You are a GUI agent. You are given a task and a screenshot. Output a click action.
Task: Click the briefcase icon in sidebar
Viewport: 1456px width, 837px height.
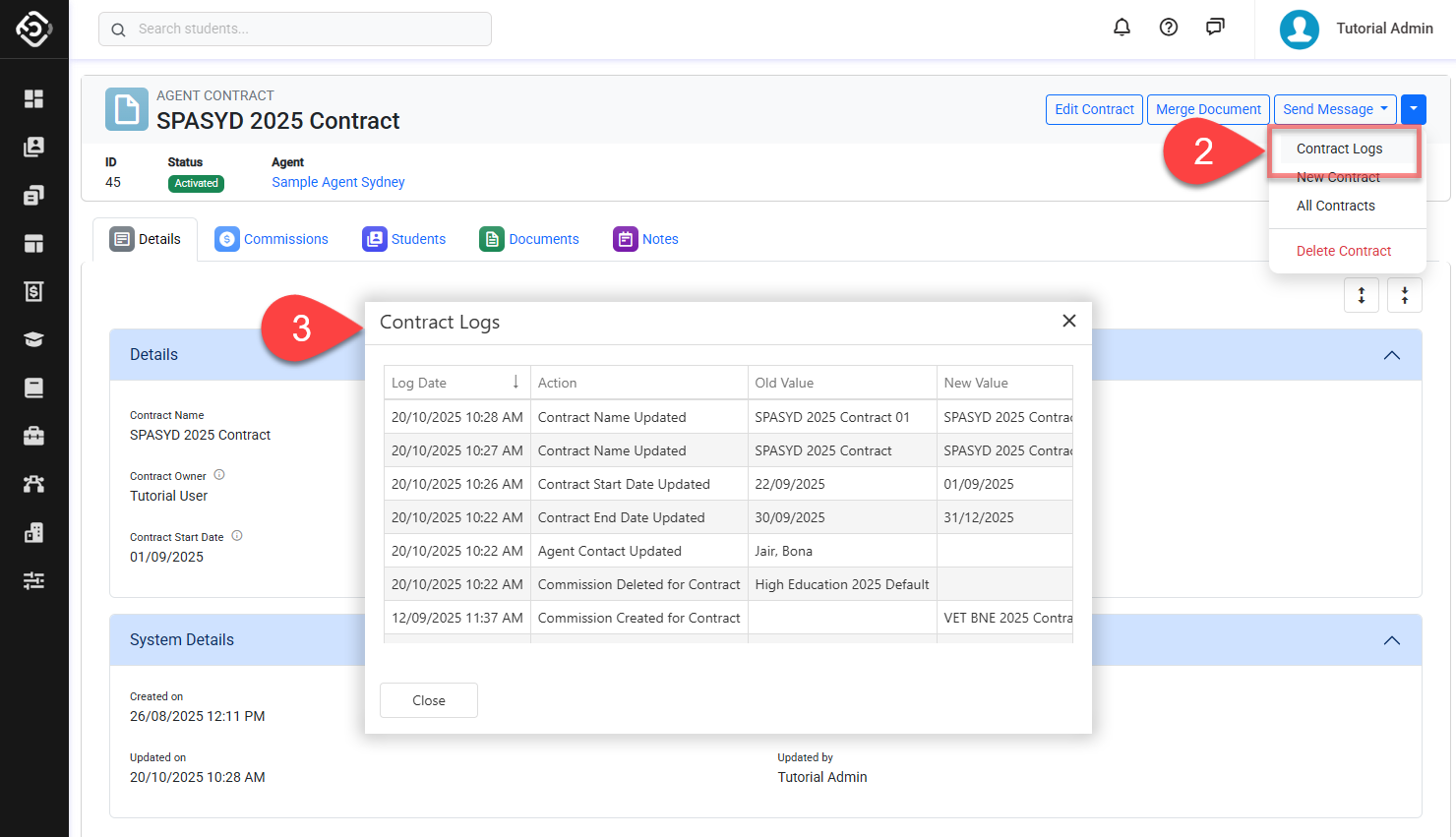[33, 436]
